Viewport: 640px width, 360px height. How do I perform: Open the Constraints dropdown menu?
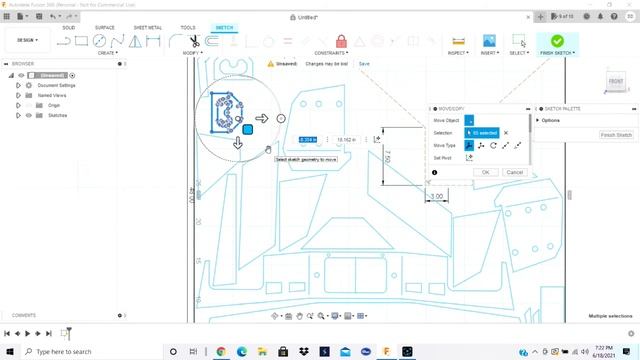click(x=331, y=53)
